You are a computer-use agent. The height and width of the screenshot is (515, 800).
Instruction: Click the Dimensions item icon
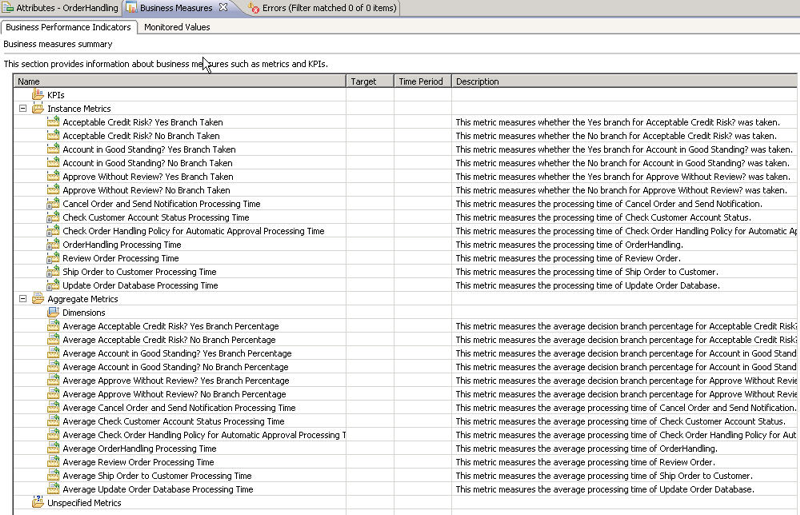(54, 313)
